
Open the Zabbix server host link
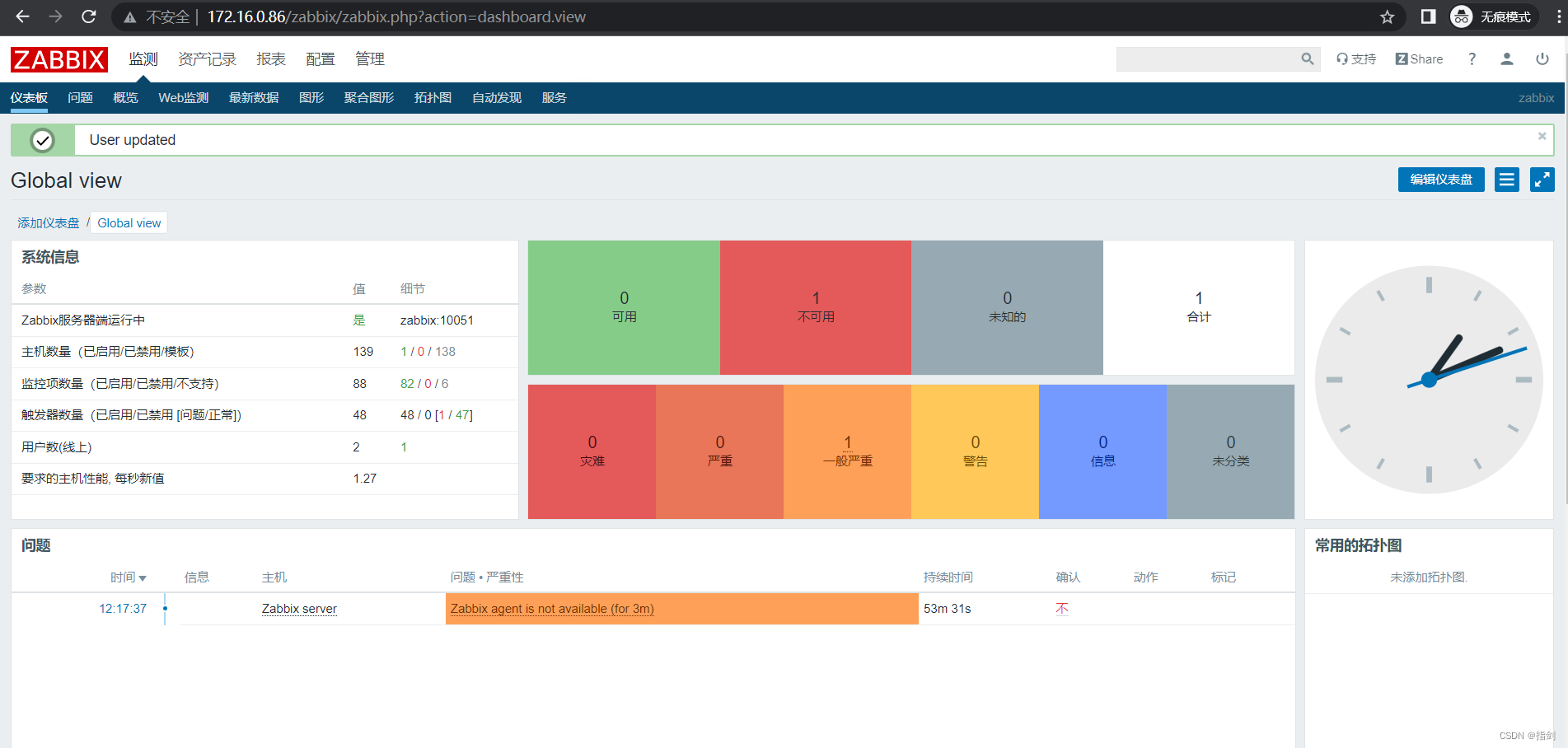(x=299, y=609)
